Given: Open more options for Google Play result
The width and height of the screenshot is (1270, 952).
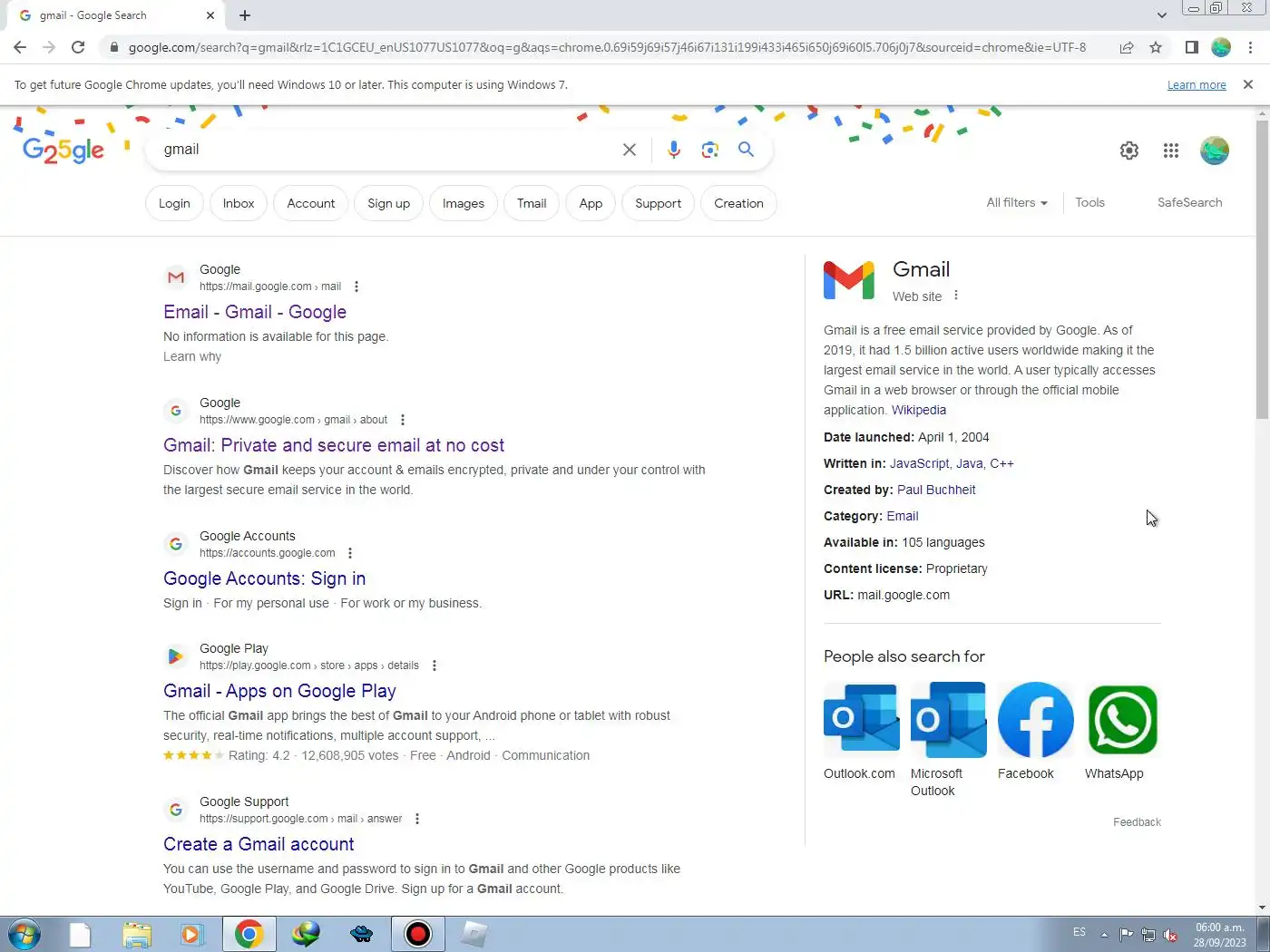Looking at the screenshot, I should 435,665.
